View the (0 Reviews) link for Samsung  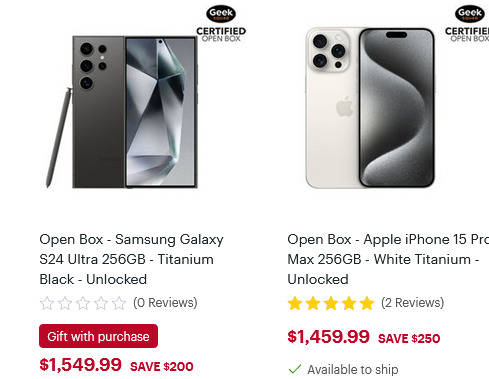165,303
